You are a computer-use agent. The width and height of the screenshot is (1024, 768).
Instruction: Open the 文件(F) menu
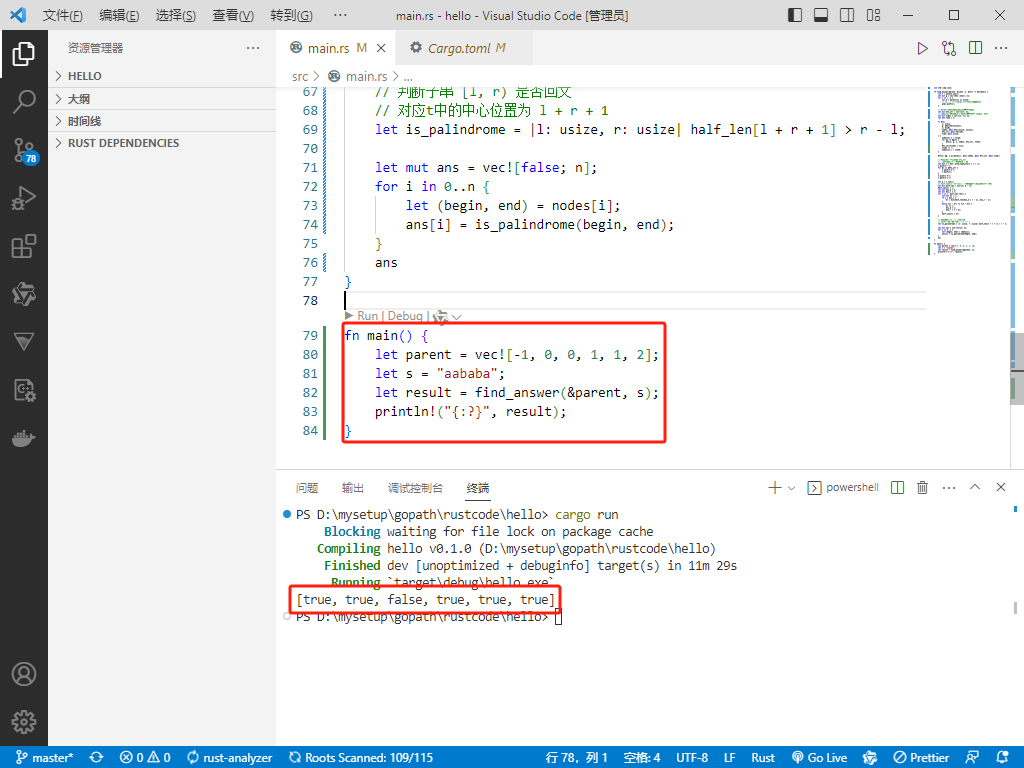click(63, 15)
